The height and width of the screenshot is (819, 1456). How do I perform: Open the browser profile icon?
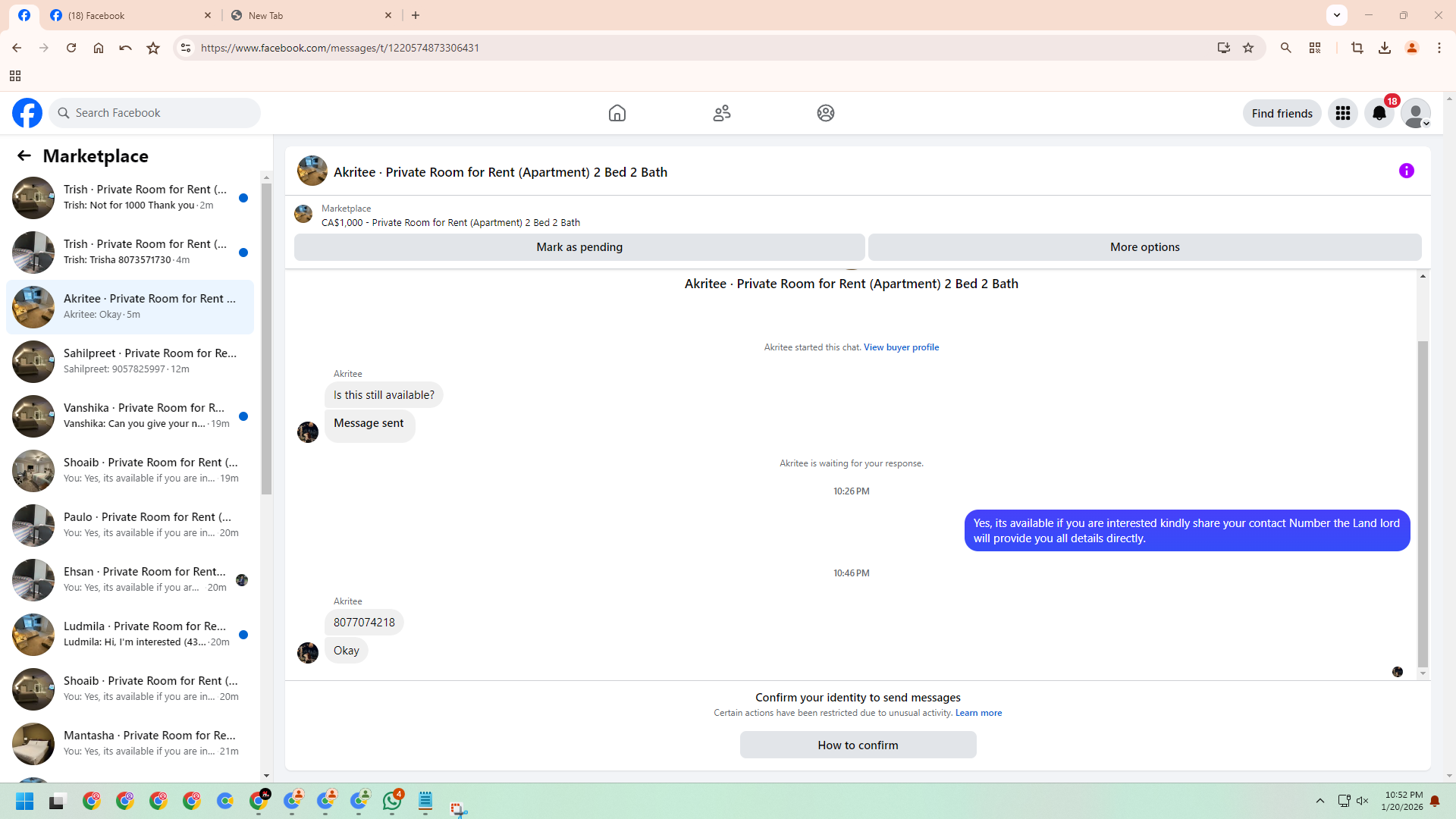click(x=1412, y=48)
